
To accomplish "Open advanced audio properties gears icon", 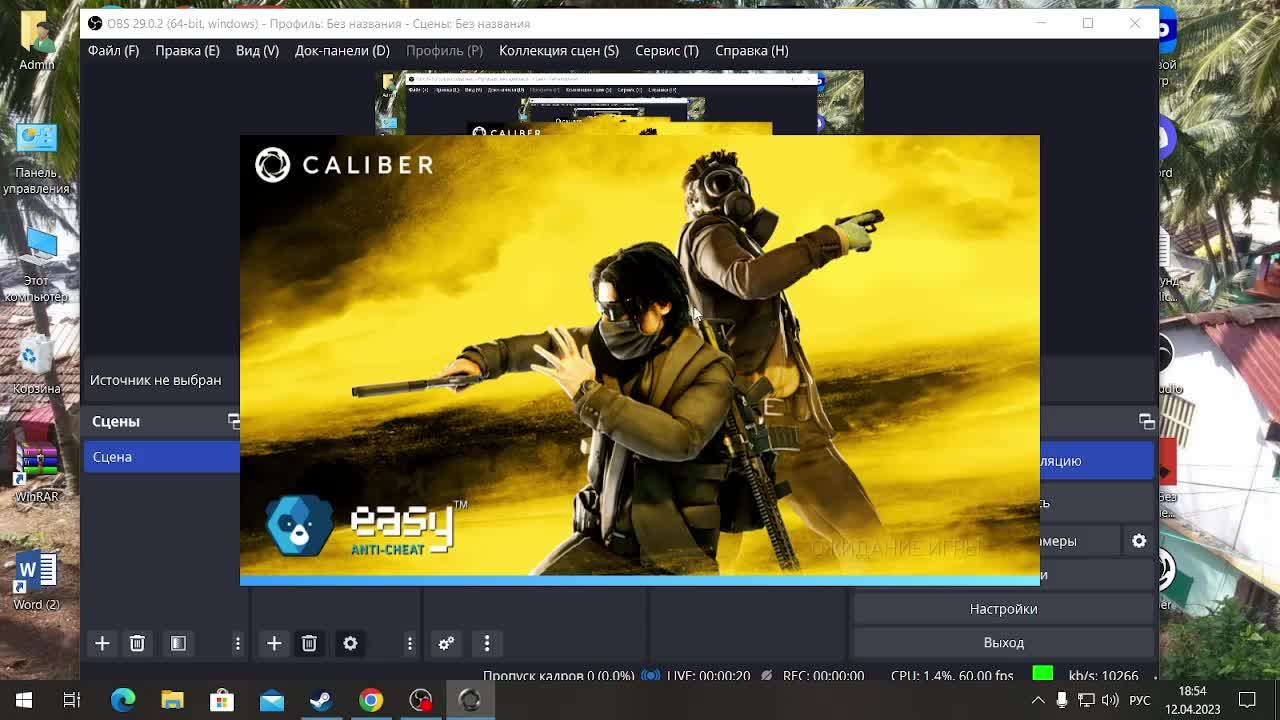I will point(446,643).
